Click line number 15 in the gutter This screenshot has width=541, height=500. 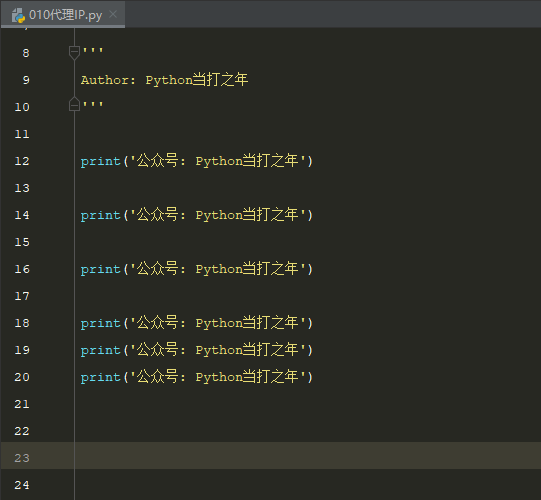22,242
